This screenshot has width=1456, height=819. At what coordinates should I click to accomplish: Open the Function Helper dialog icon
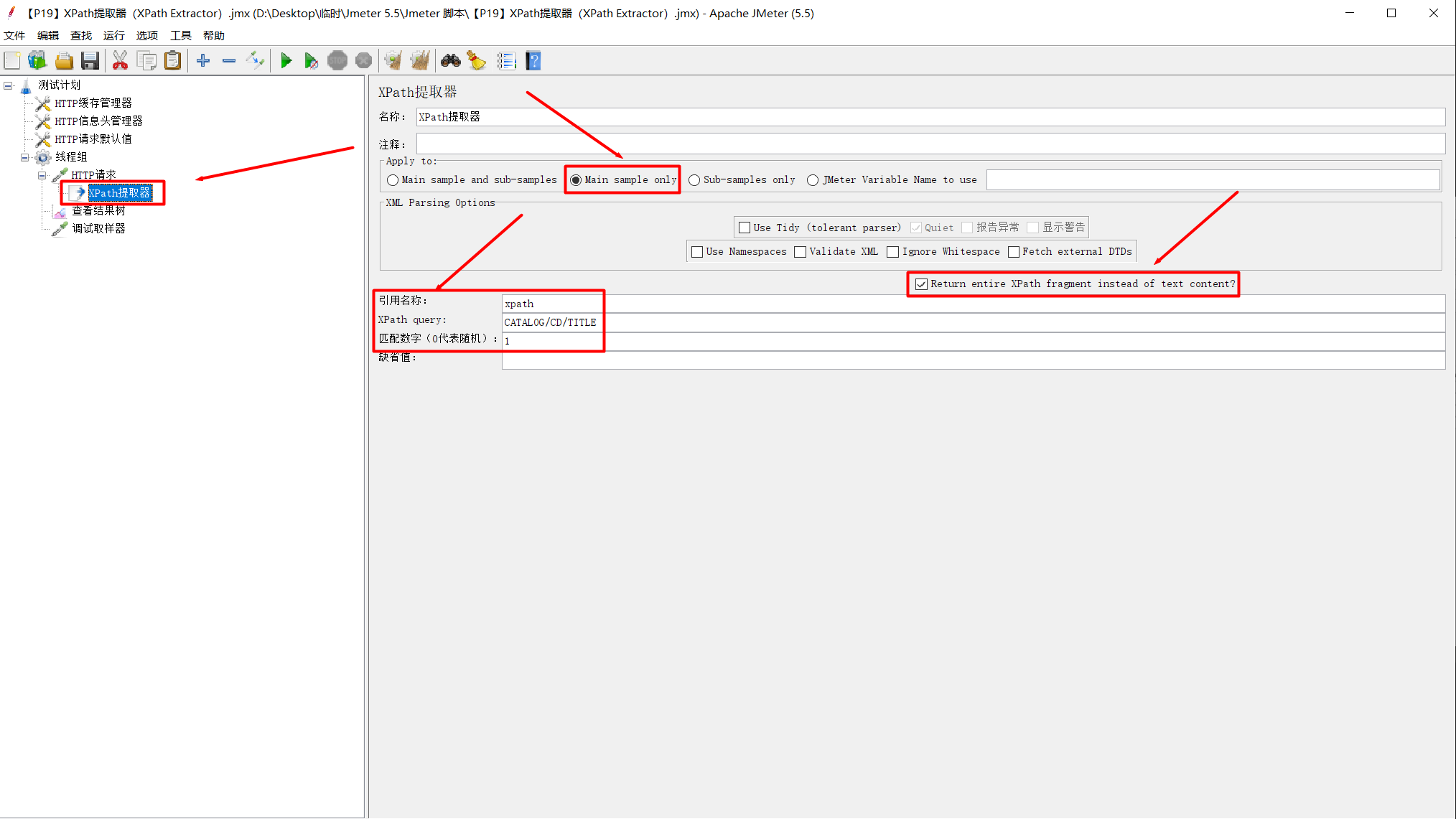pos(507,60)
